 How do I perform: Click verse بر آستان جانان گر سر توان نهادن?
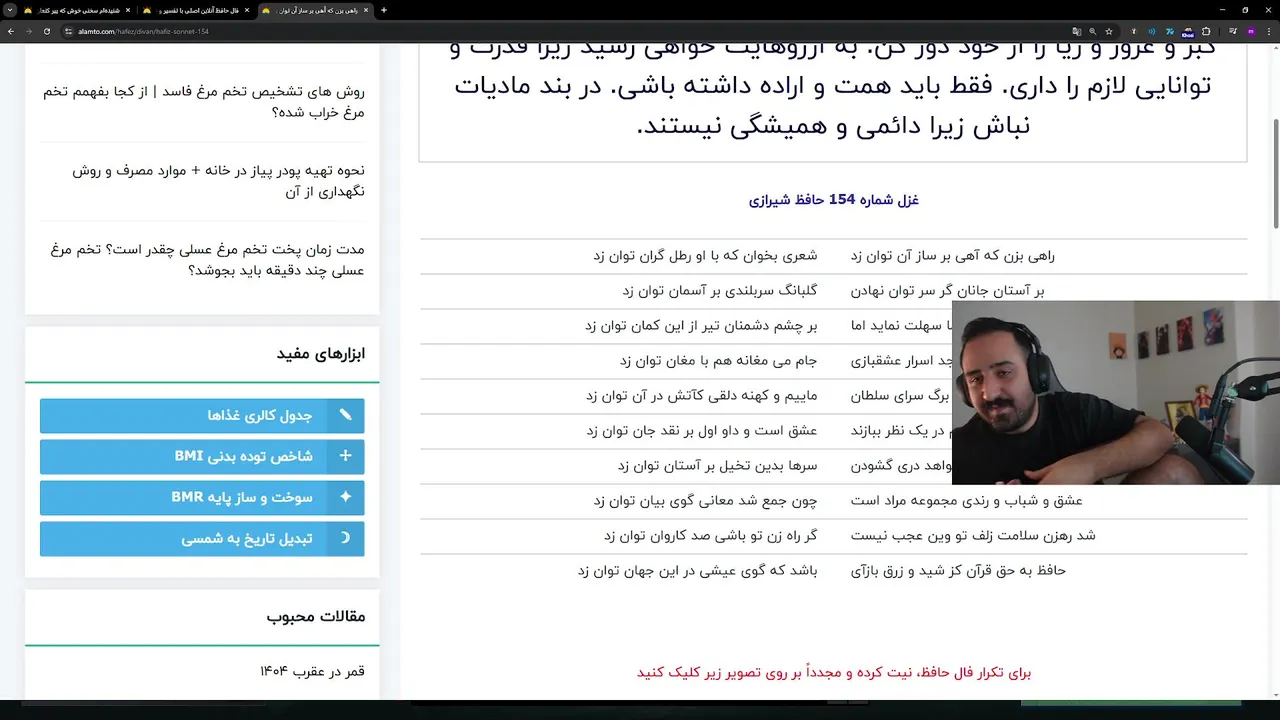coord(947,291)
